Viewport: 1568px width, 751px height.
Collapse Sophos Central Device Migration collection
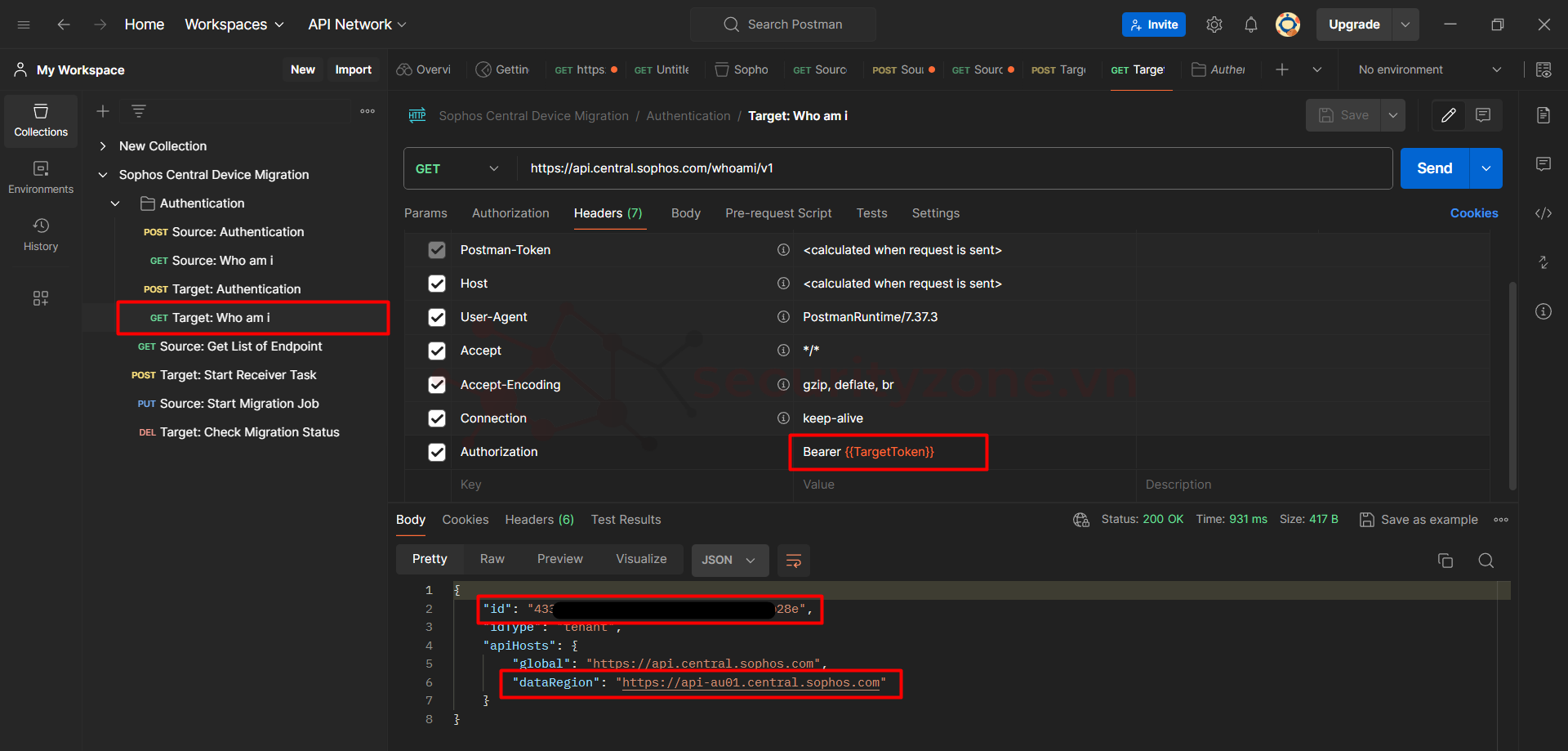pos(103,175)
